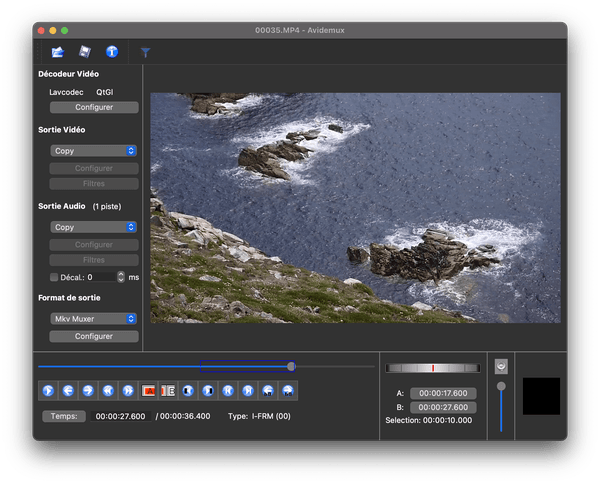Click the greyed Configurer under Sortie Vidéo

coord(94,168)
